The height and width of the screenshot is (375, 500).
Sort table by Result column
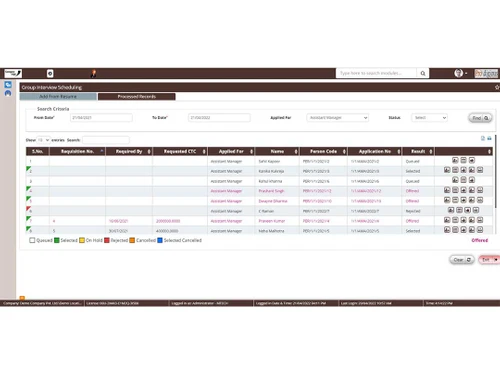pyautogui.click(x=418, y=151)
